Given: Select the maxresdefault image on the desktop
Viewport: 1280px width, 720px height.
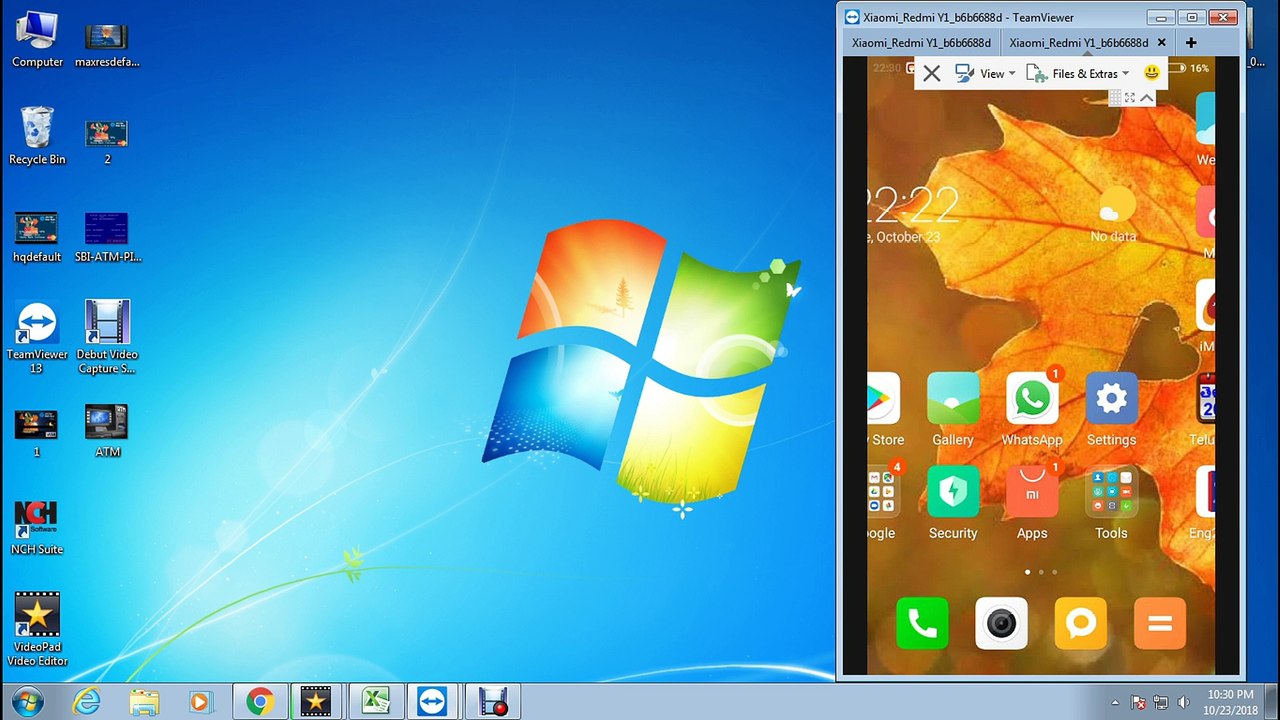Looking at the screenshot, I should [x=107, y=45].
